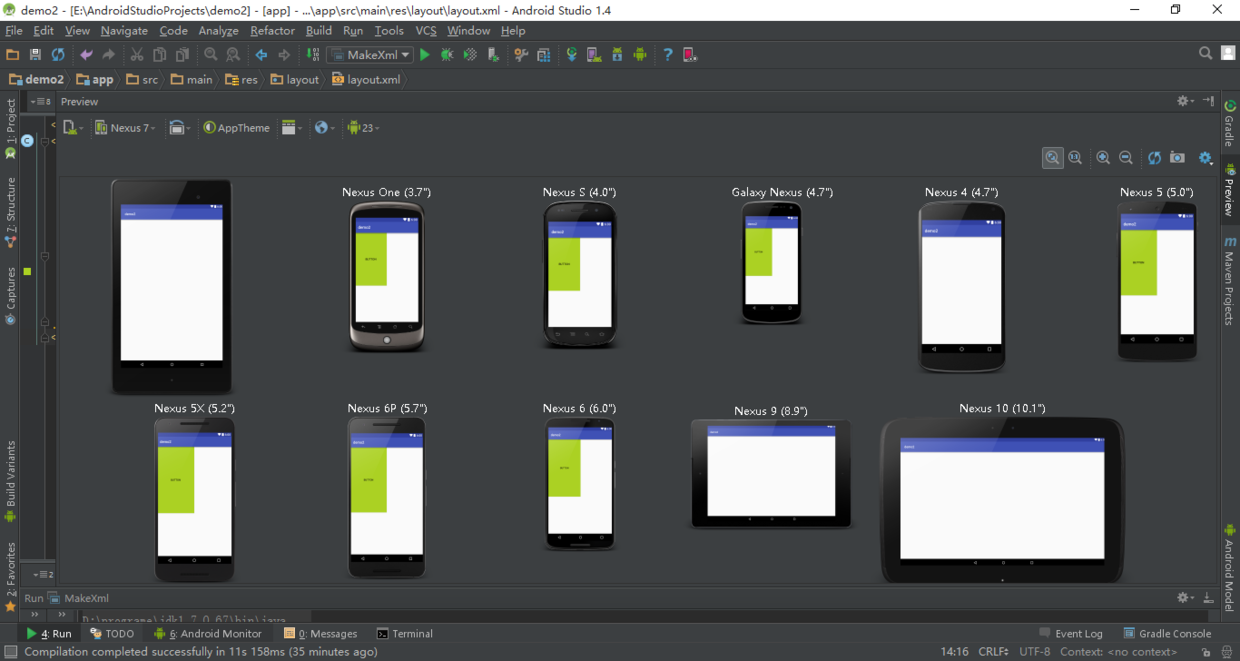Viewport: 1240px width, 661px height.
Task: Open the API level 23 dropdown
Action: 363,128
